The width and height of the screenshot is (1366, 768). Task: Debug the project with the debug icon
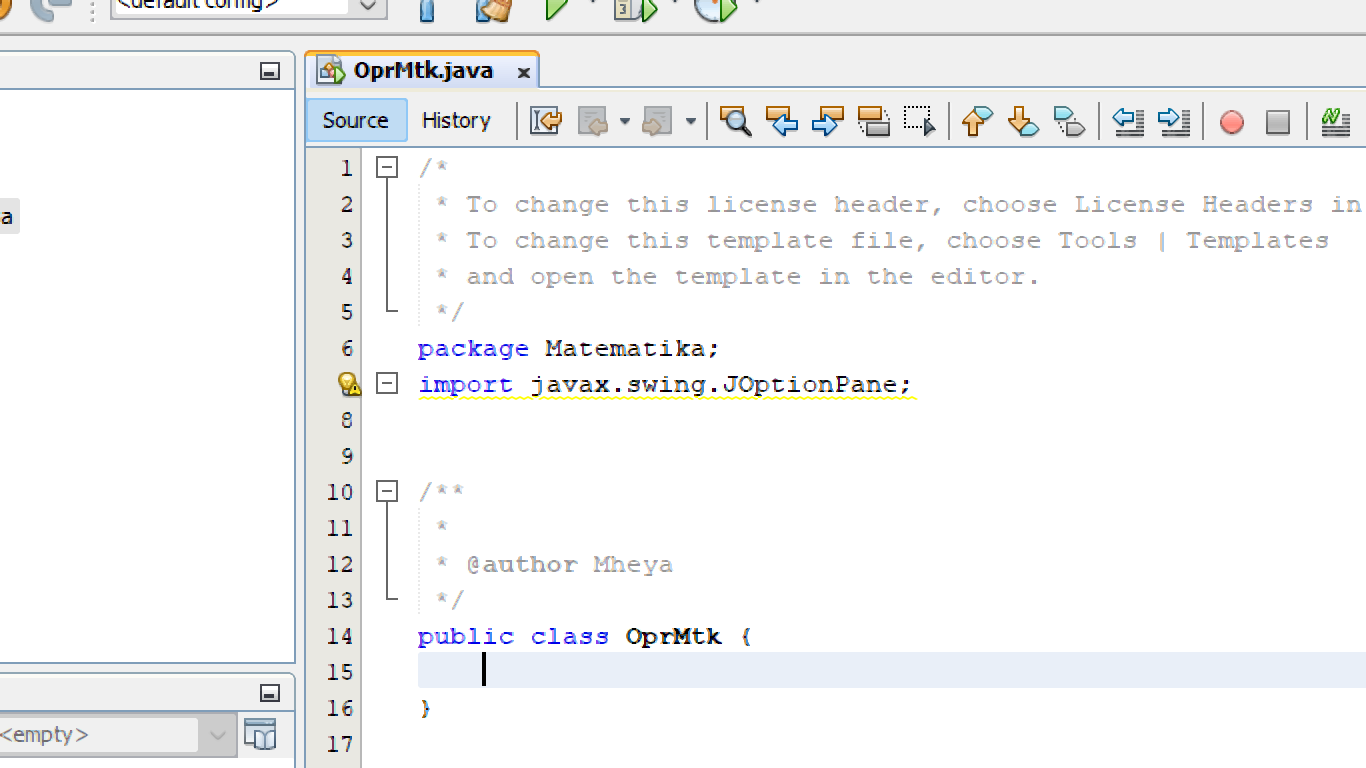click(634, 10)
